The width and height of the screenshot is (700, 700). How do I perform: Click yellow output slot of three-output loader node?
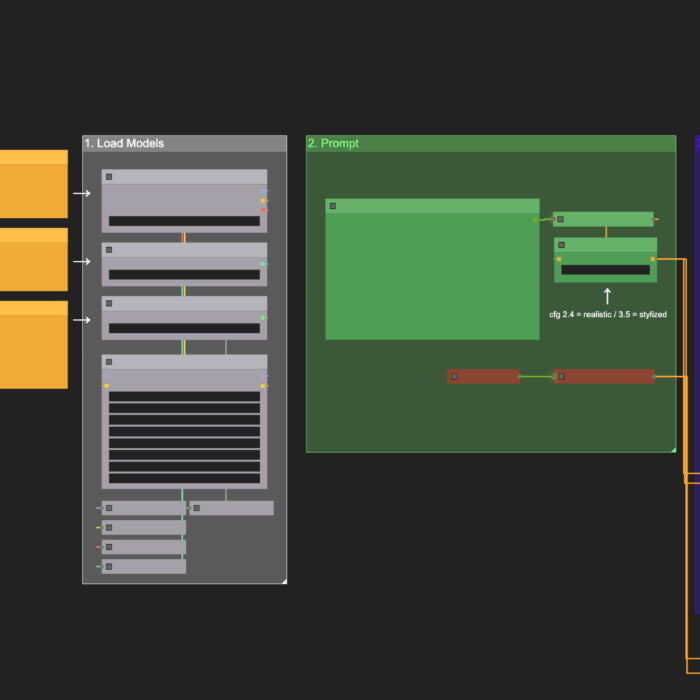(263, 201)
